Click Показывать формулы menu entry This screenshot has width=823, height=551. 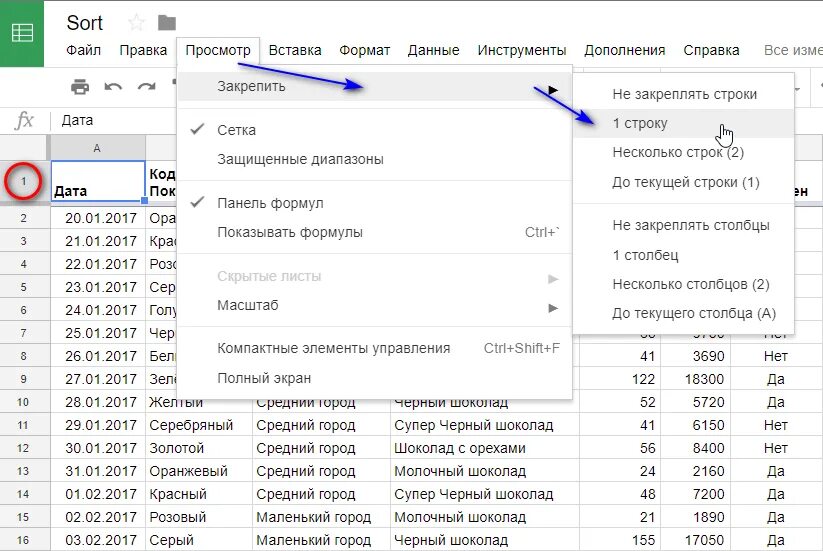click(x=375, y=232)
